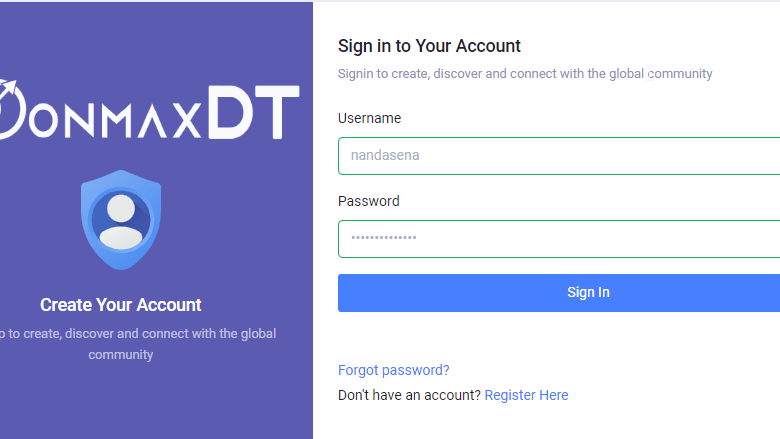Follow the Register Here link
The width and height of the screenshot is (780, 439).
(526, 395)
